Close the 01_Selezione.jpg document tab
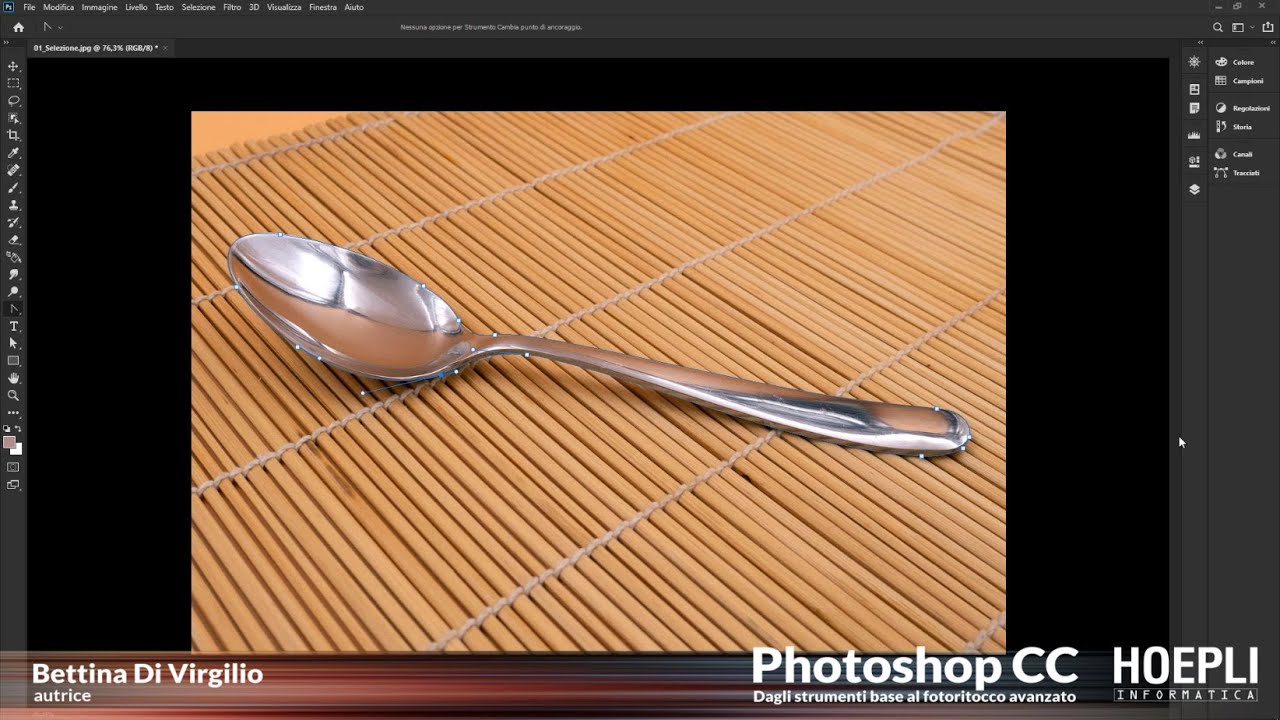Image resolution: width=1280 pixels, height=720 pixels. coord(166,47)
